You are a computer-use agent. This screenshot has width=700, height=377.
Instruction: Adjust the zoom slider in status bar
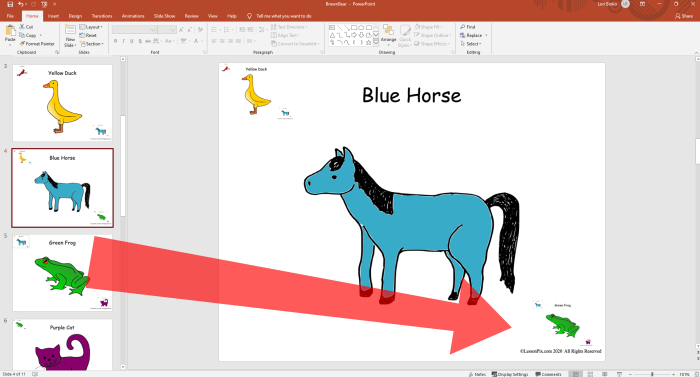[x=652, y=374]
